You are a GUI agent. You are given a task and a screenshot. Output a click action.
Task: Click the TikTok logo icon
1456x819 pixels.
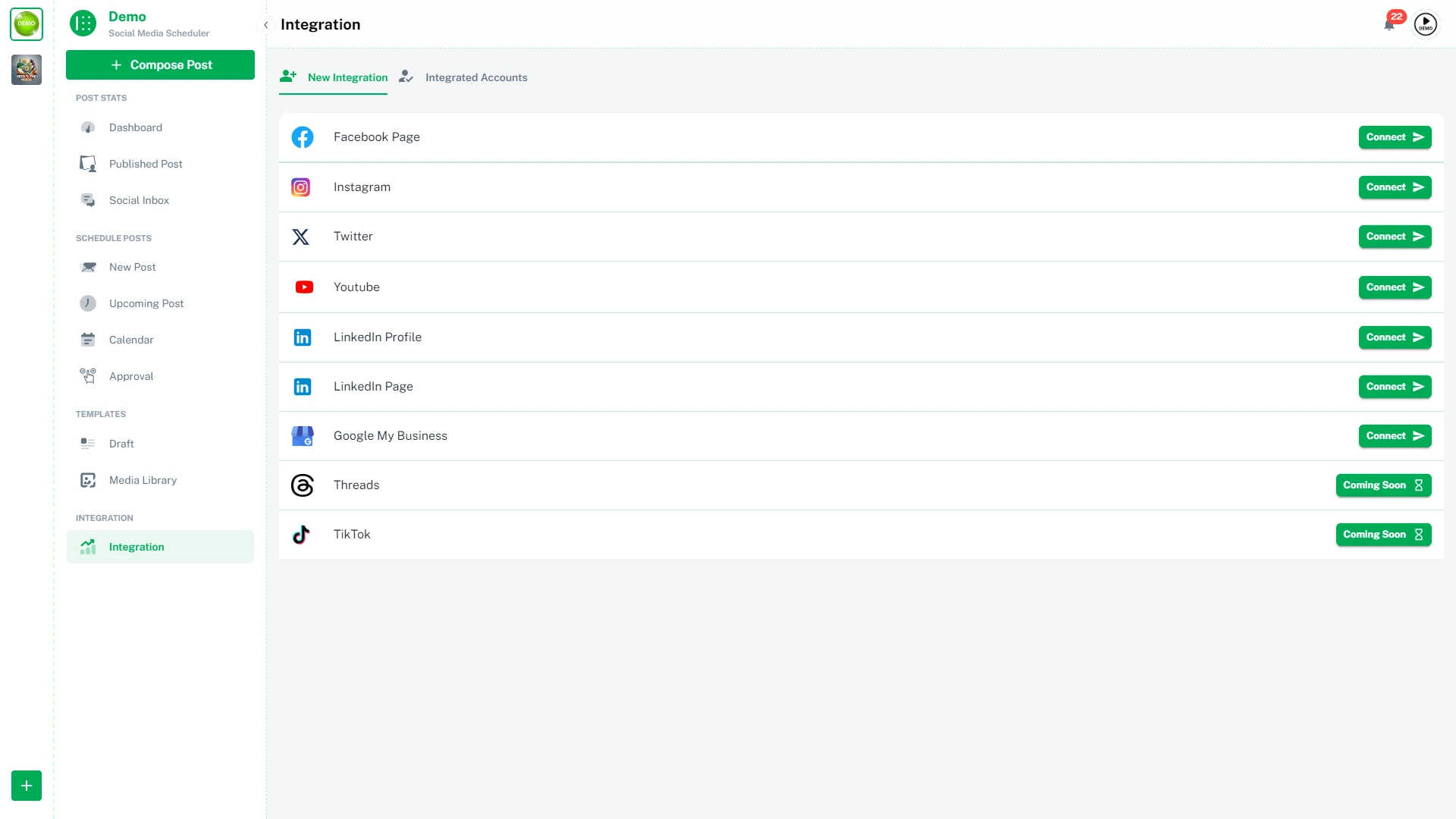click(x=301, y=535)
